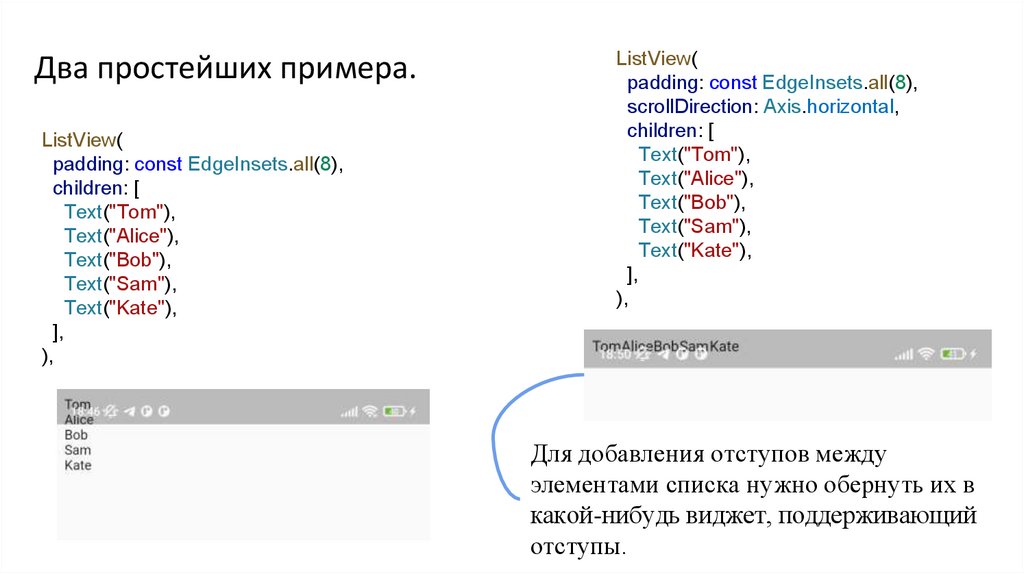Select the "Kate" list item in the left phone
Screen dimensions: 1024x574
click(78, 465)
